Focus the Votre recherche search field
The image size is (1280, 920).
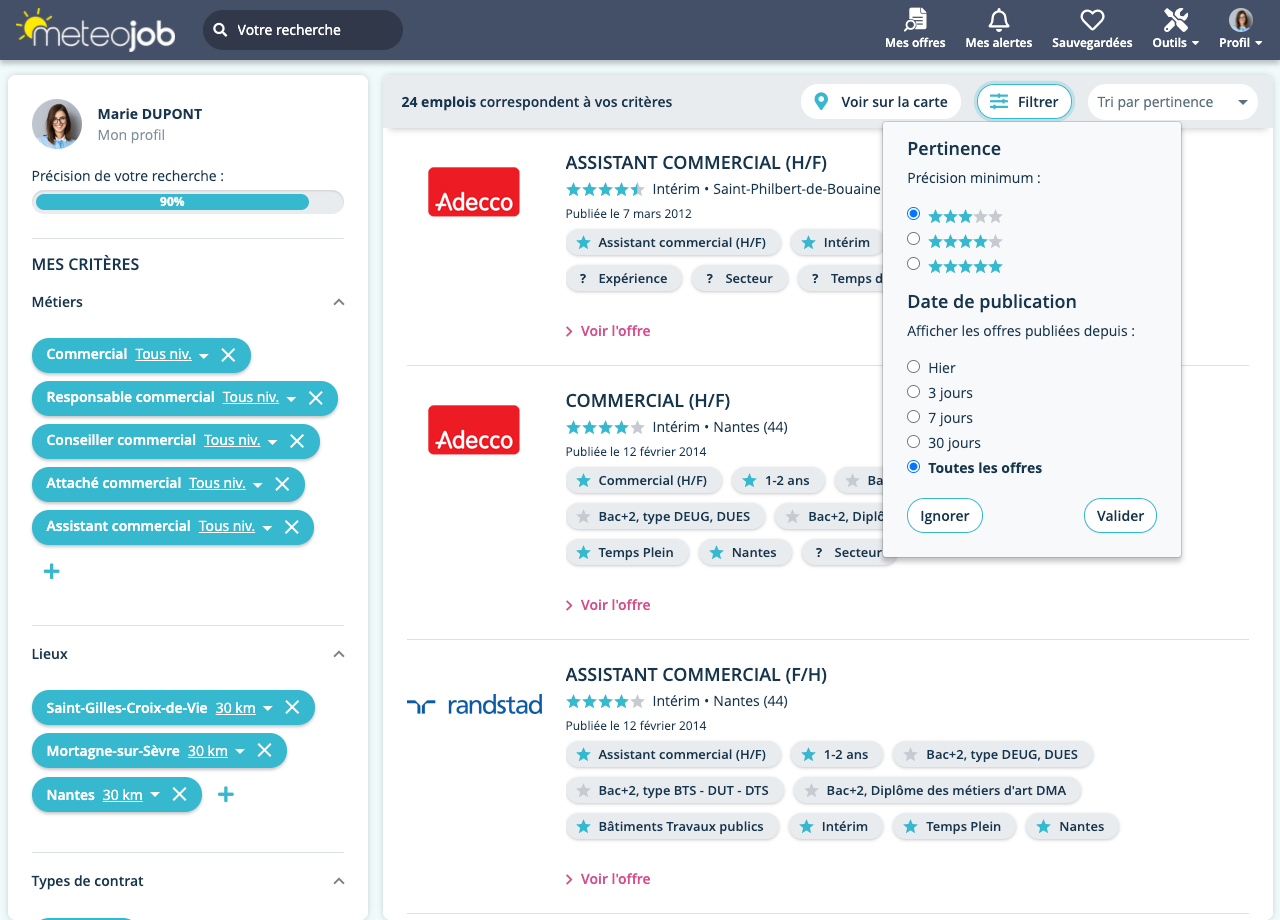[x=303, y=30]
